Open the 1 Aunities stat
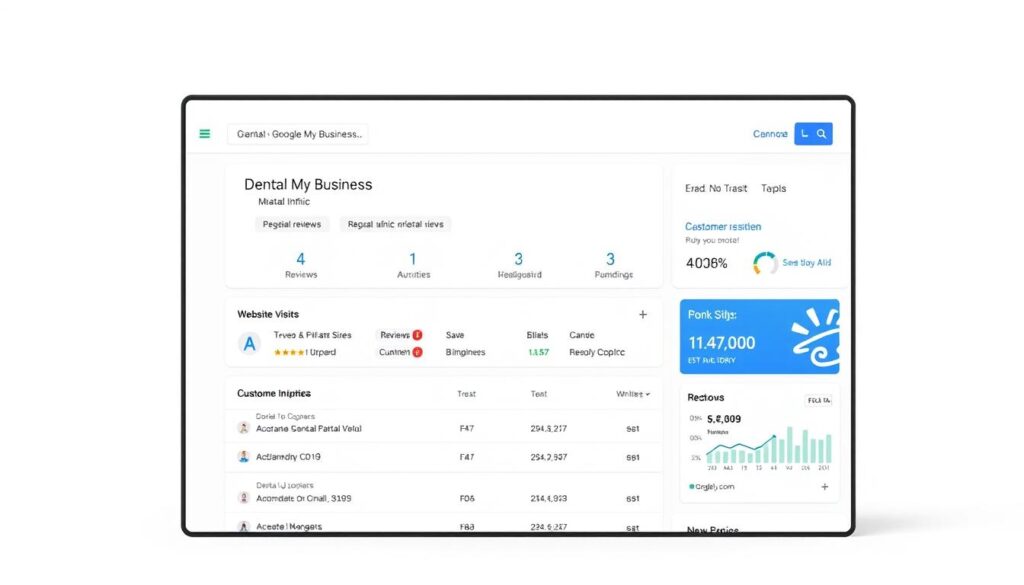 point(413,265)
